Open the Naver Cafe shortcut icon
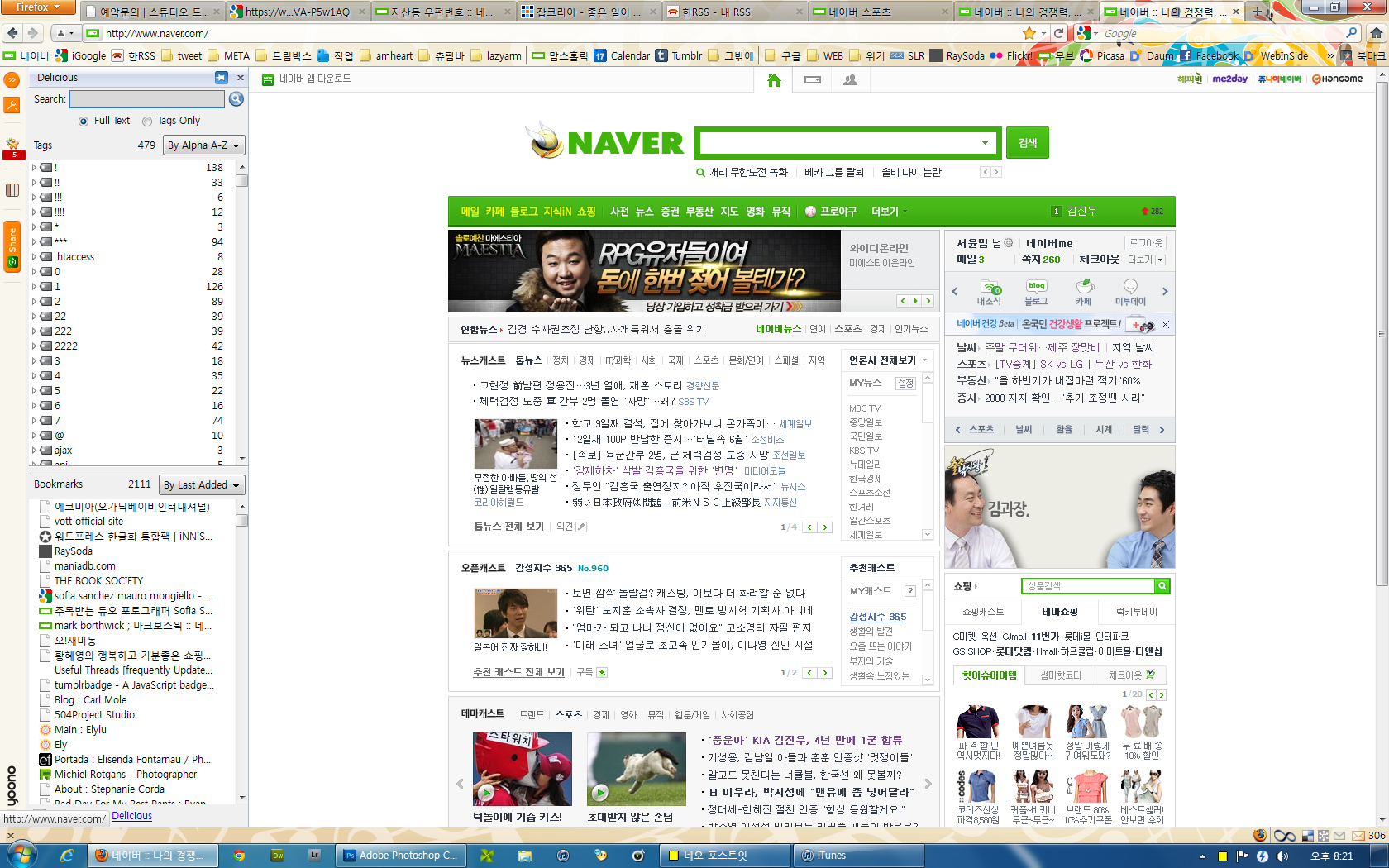The width and height of the screenshot is (1389, 868). 1084,291
